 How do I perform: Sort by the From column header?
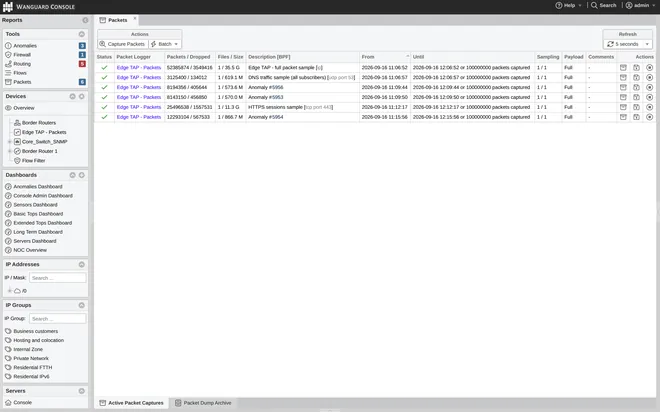pyautogui.click(x=385, y=57)
